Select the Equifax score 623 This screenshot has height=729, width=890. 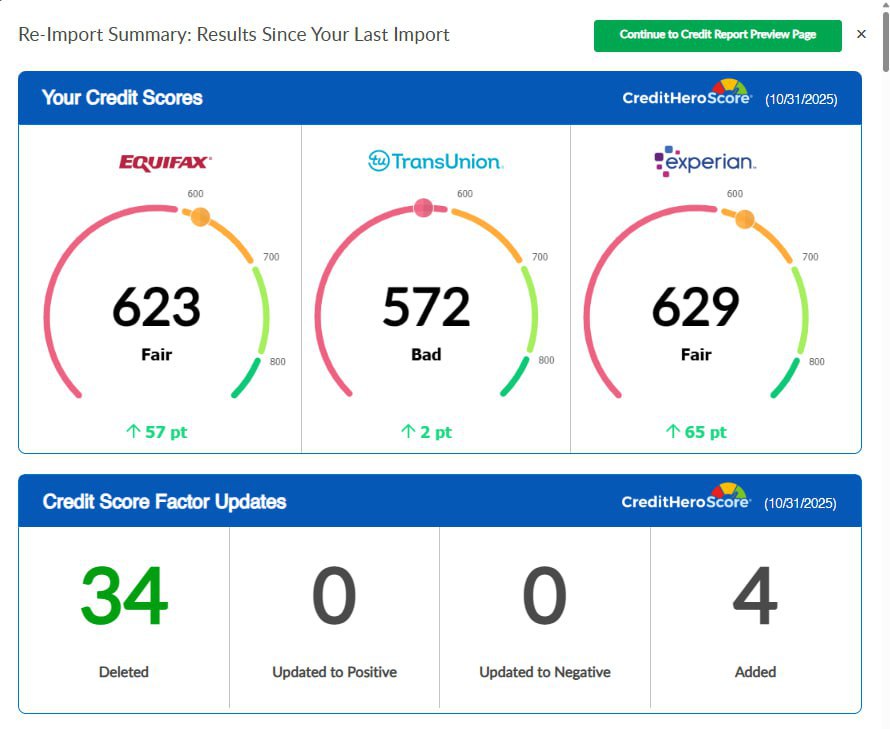coord(157,307)
